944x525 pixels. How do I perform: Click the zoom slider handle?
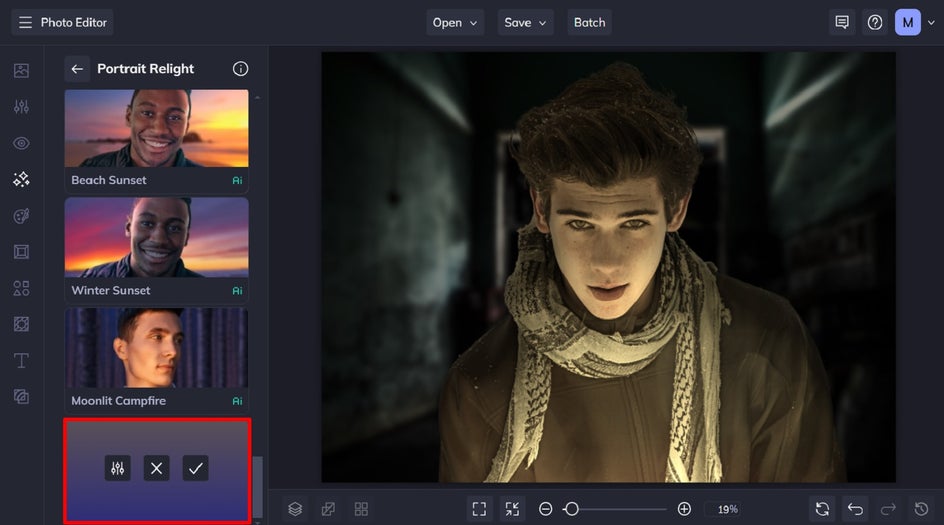pos(571,509)
